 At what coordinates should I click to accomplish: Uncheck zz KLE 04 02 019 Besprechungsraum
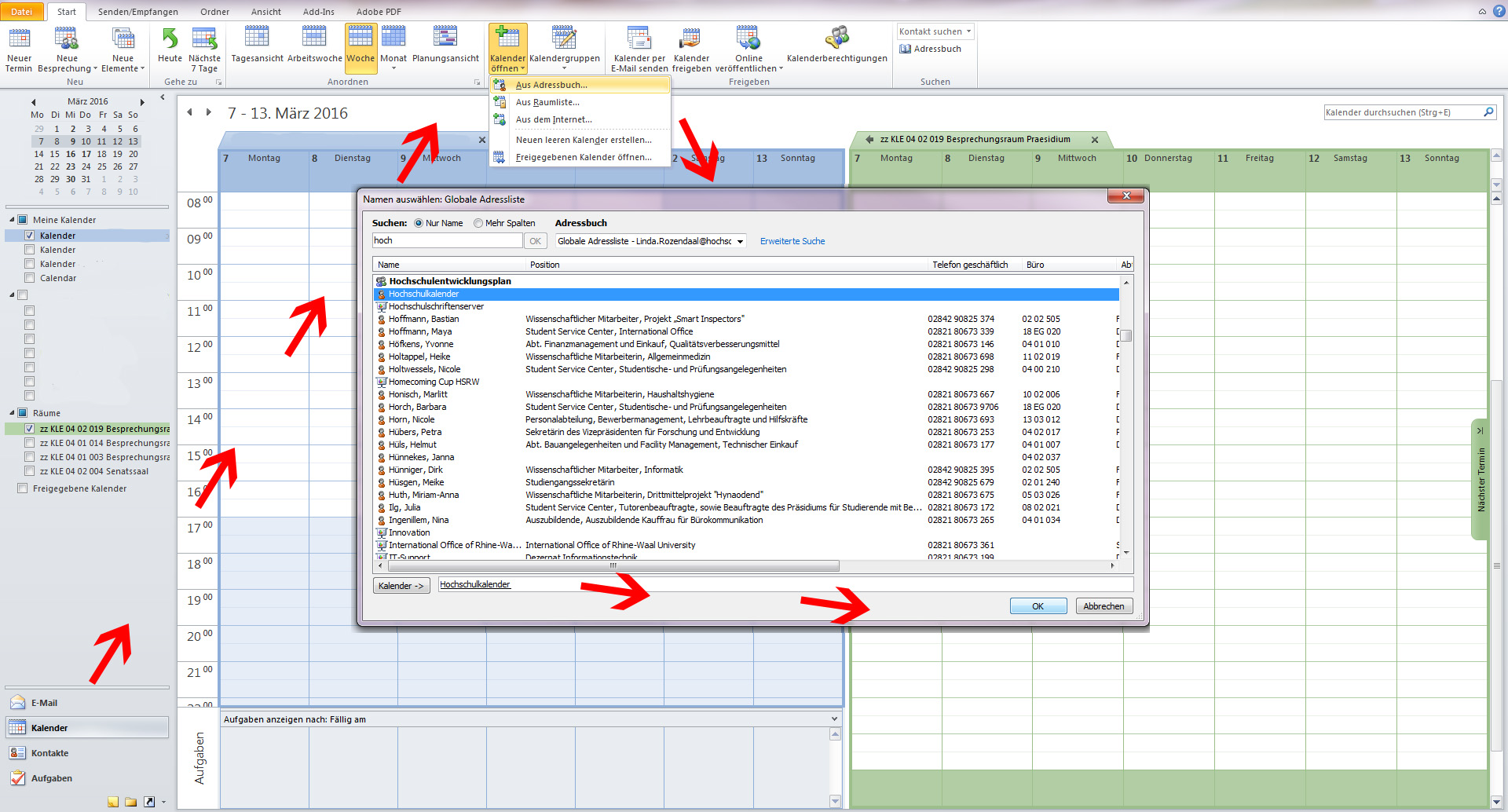point(30,429)
